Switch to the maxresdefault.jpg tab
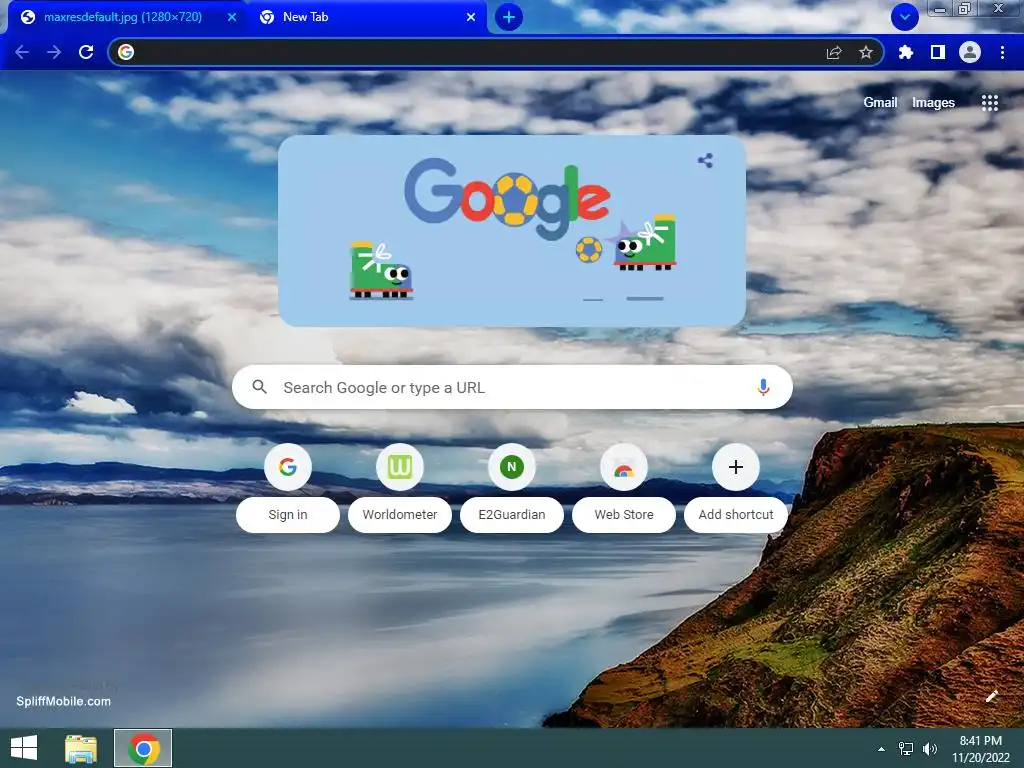 pos(123,17)
